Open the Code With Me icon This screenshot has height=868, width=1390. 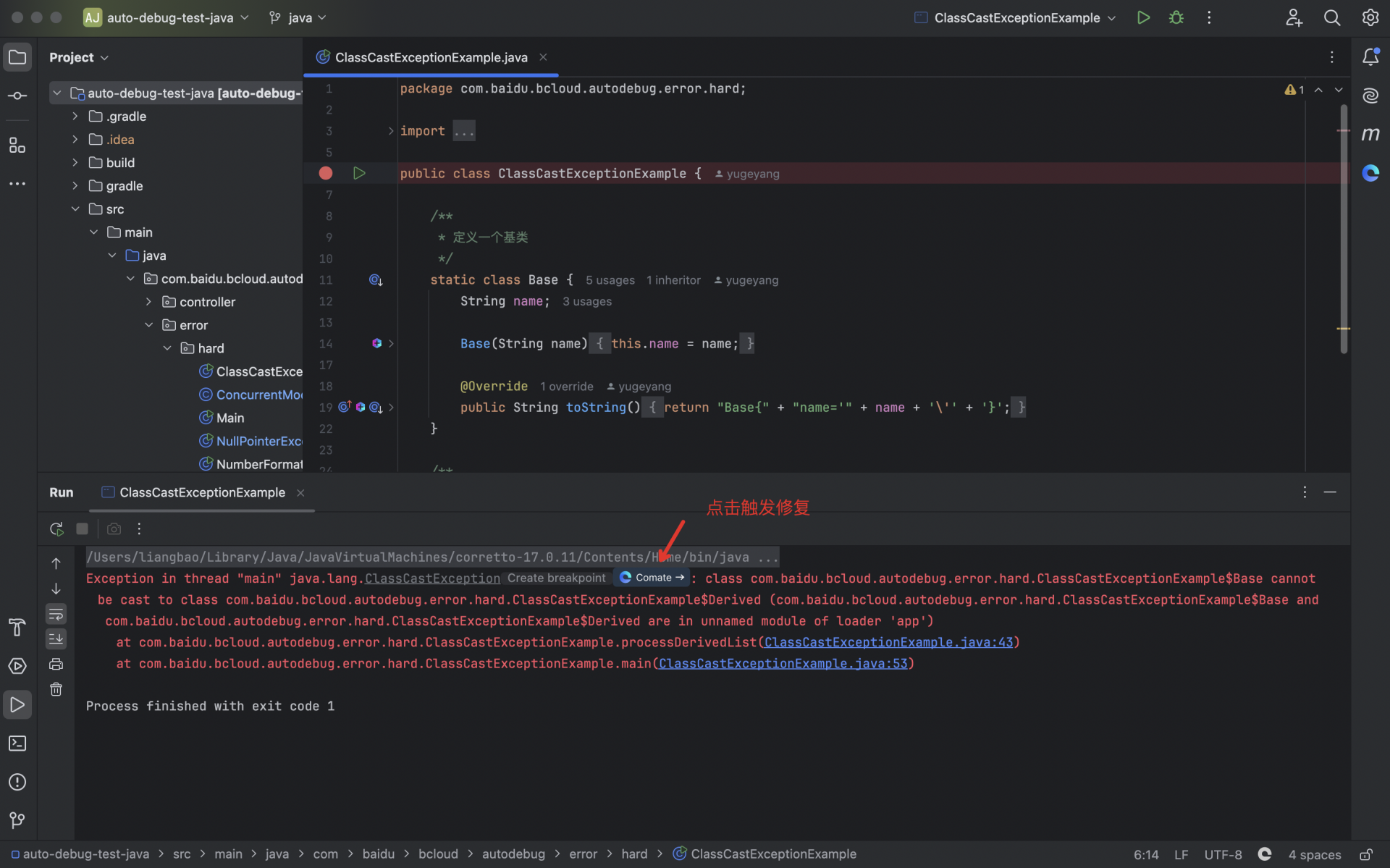(1294, 17)
